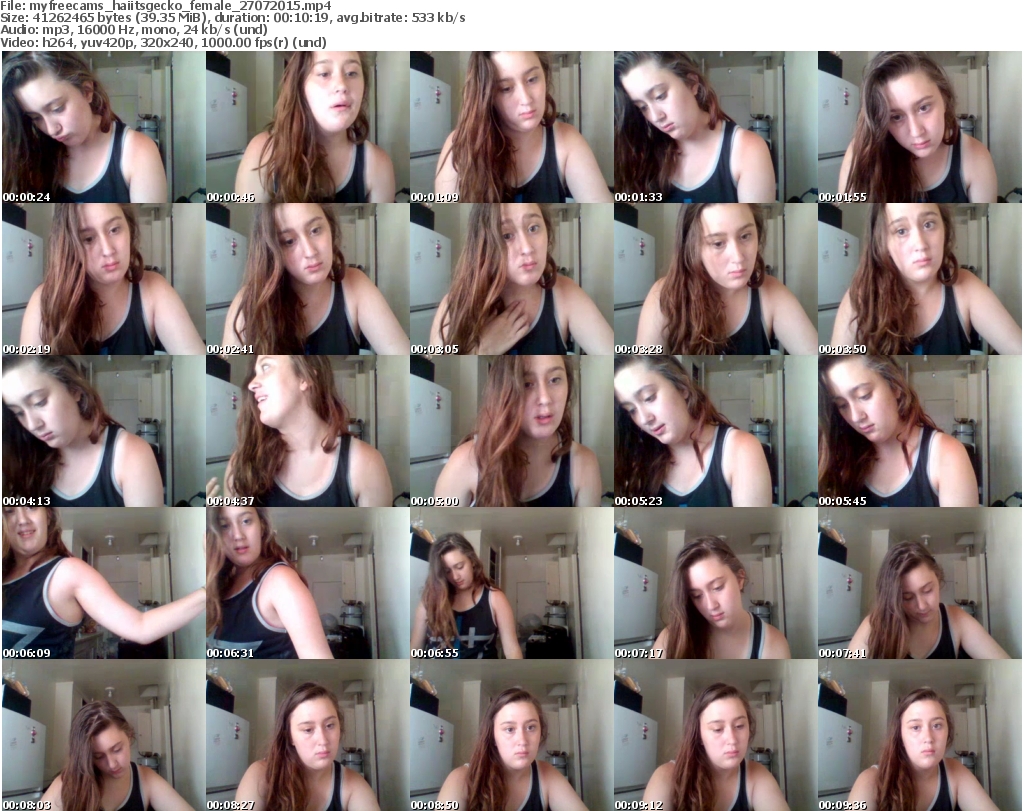The image size is (1024, 811).
Task: Click the file name line ending in .mp4
Action: pyautogui.click(x=166, y=6)
